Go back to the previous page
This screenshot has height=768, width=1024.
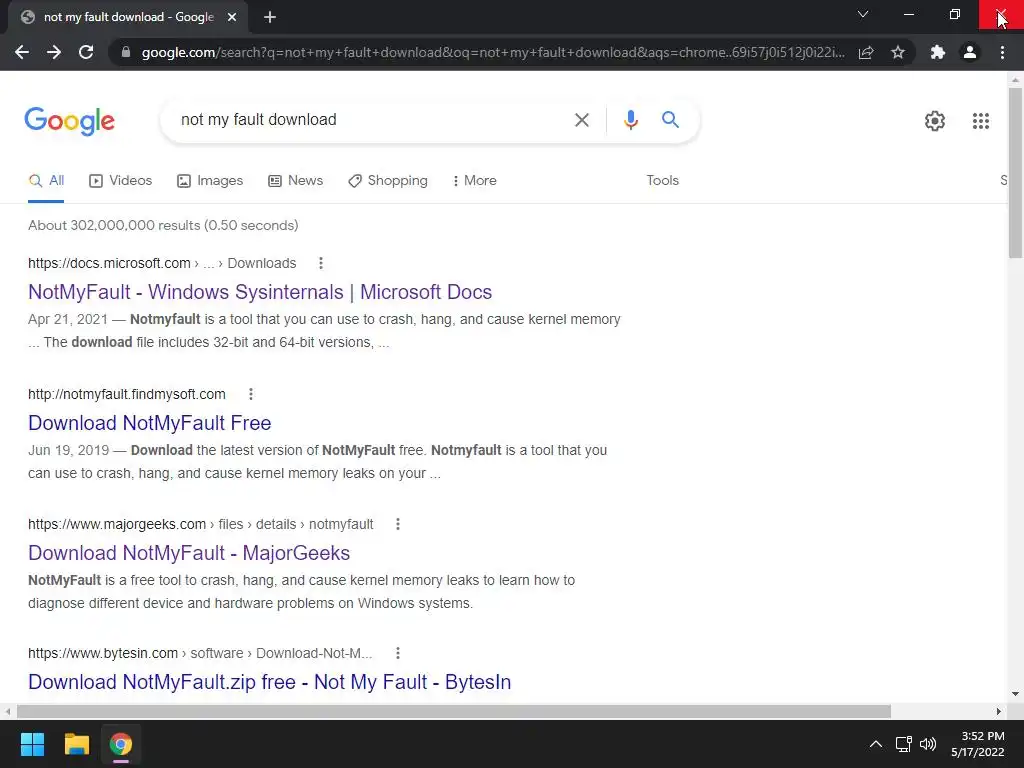coord(22,52)
